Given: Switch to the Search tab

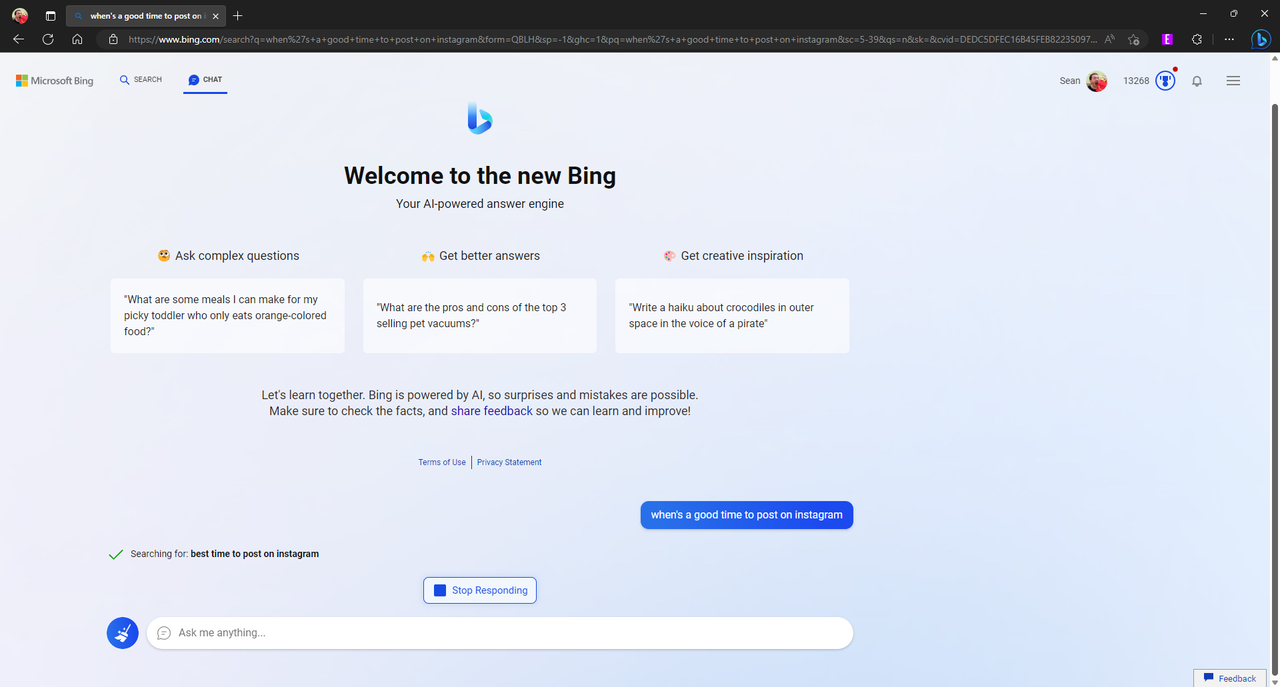Looking at the screenshot, I should pyautogui.click(x=141, y=80).
